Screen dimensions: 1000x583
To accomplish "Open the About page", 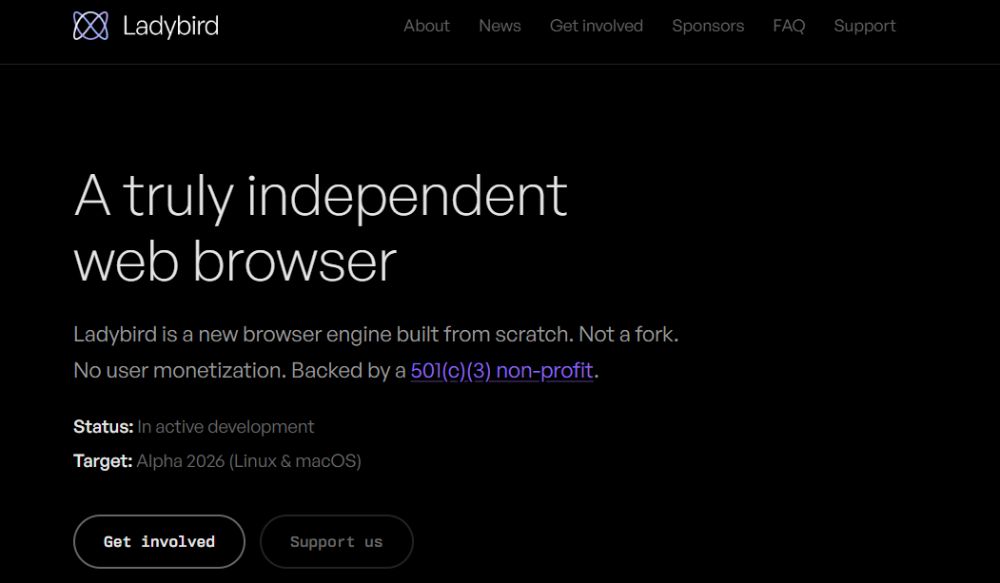I will (426, 26).
